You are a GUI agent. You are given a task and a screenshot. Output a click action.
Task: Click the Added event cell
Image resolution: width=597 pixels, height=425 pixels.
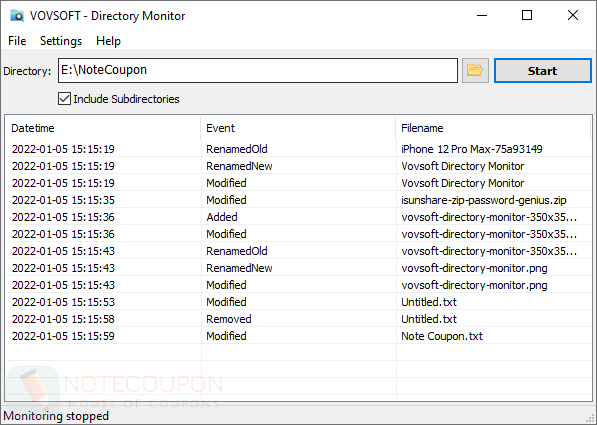coord(222,217)
